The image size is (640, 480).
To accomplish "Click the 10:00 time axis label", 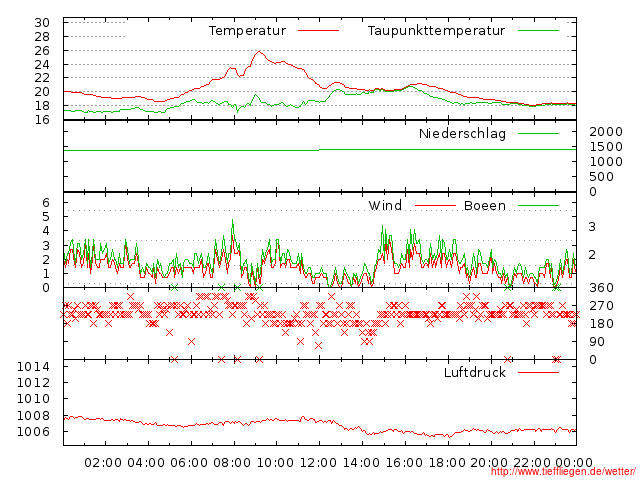I will (x=275, y=463).
